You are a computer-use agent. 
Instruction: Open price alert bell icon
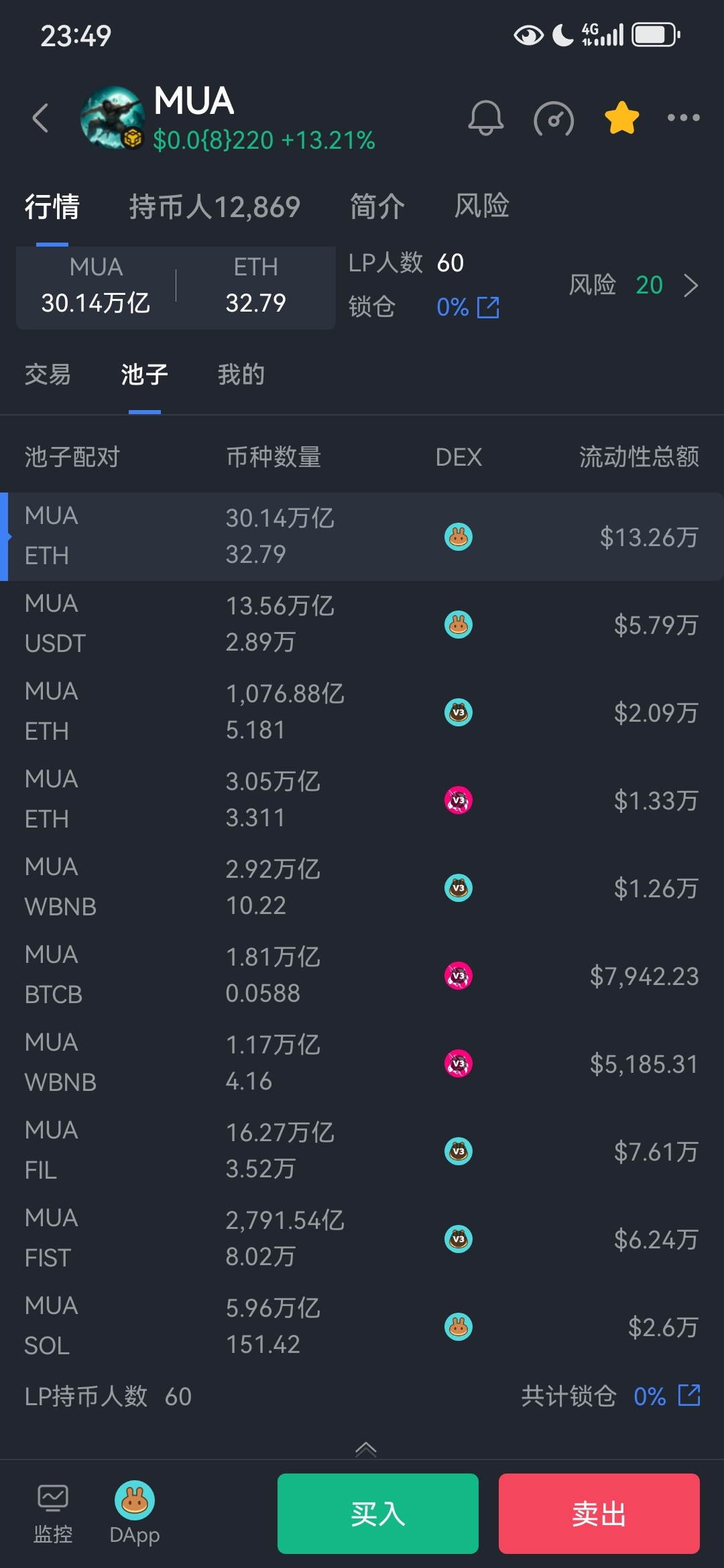click(x=485, y=119)
